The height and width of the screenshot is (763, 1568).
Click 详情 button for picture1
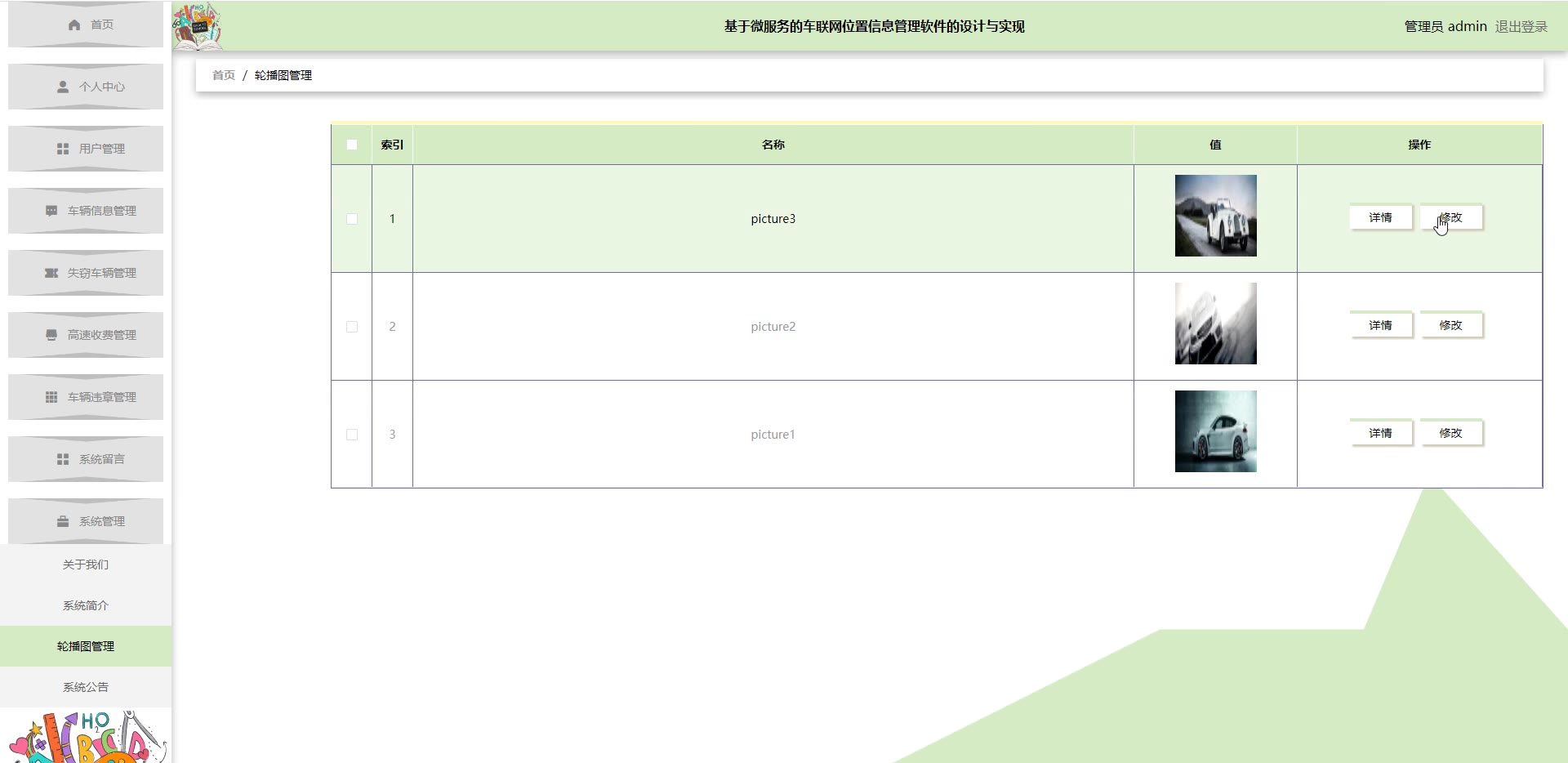coord(1381,433)
